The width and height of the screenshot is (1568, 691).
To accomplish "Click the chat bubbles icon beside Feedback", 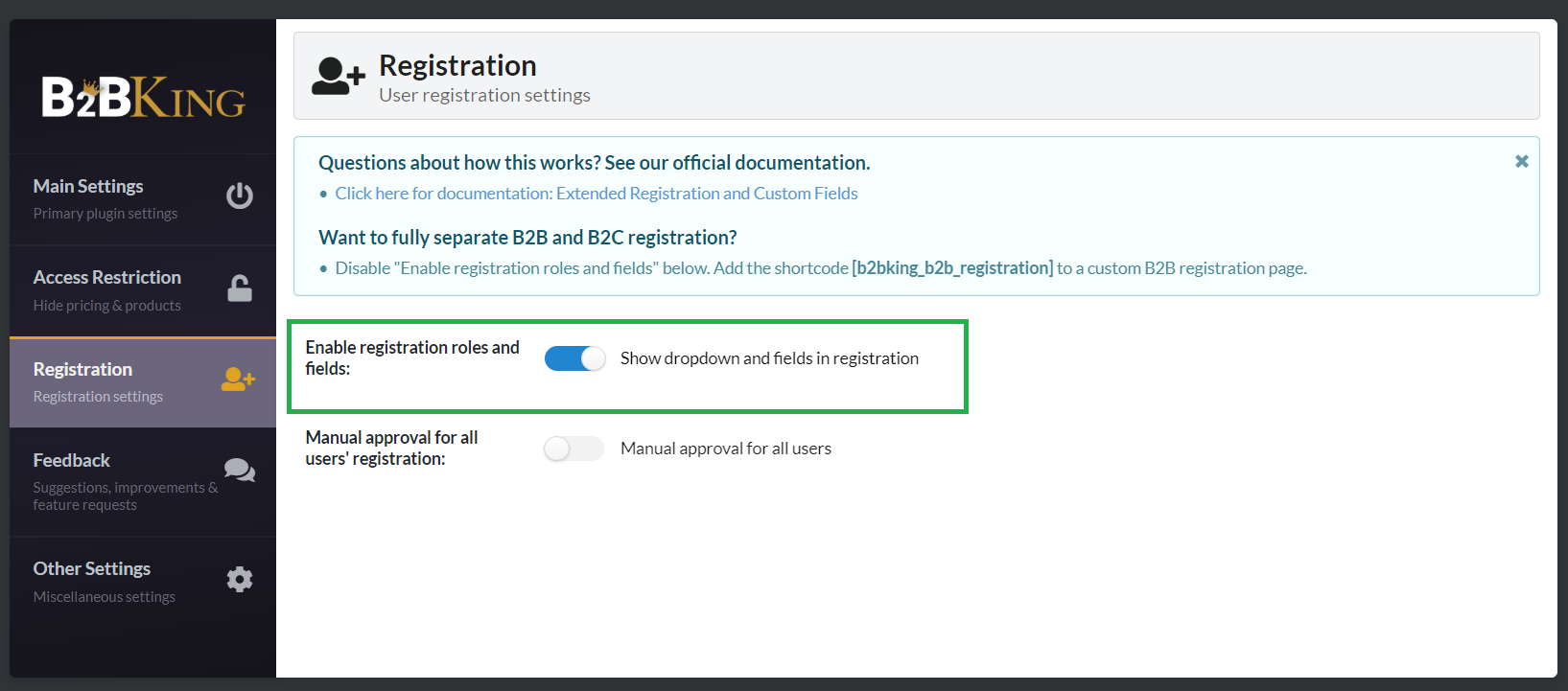I will (240, 470).
